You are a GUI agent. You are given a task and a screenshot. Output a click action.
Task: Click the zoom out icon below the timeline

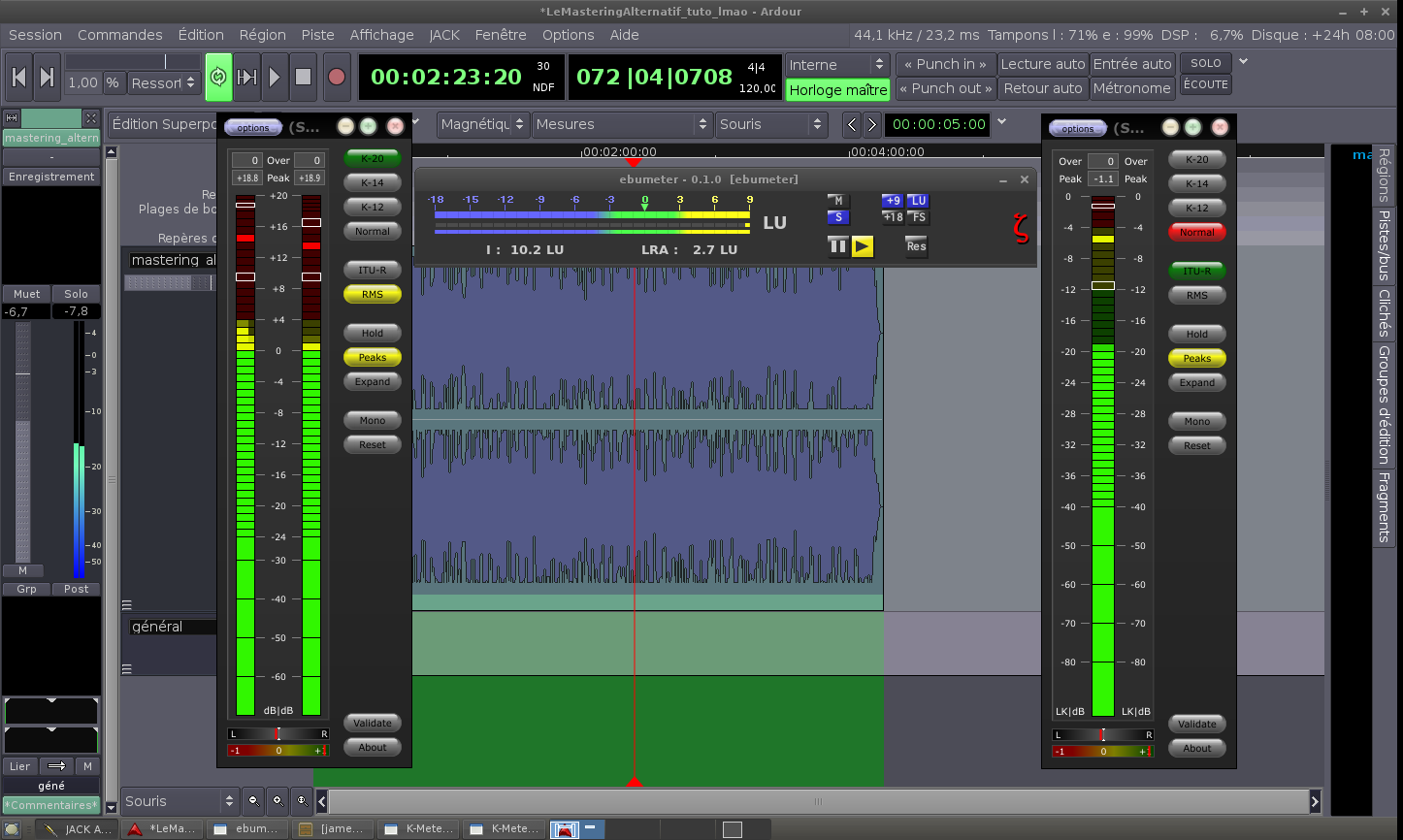pos(254,801)
